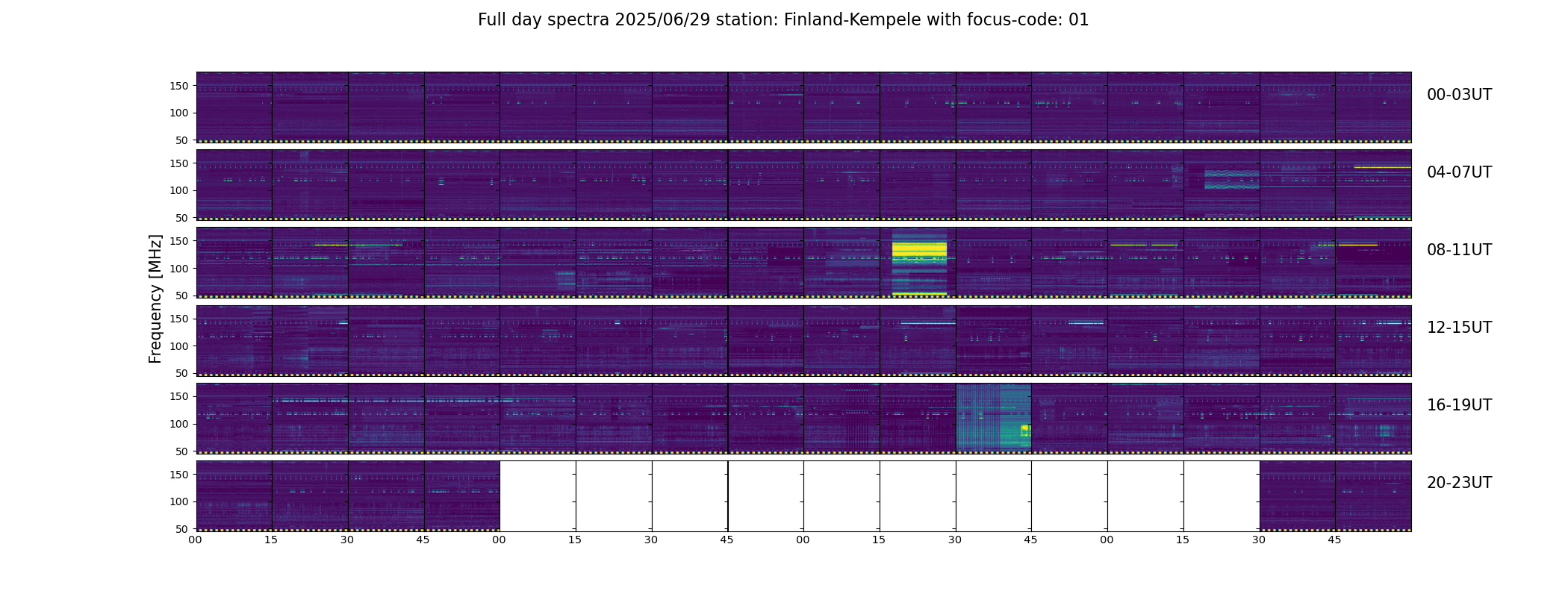Click the 00-03UT row label

pos(1459,95)
